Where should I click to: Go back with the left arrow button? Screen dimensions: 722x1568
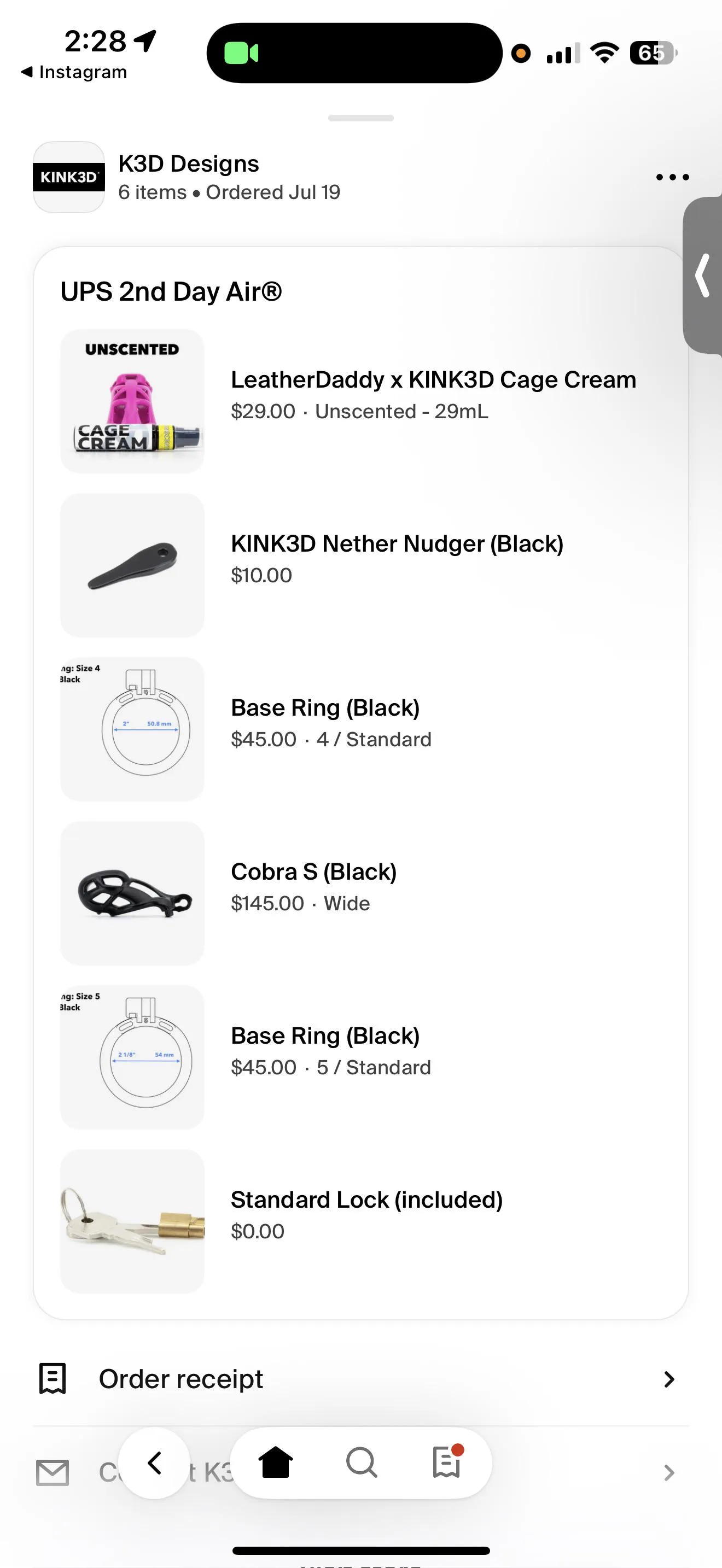(x=155, y=1462)
